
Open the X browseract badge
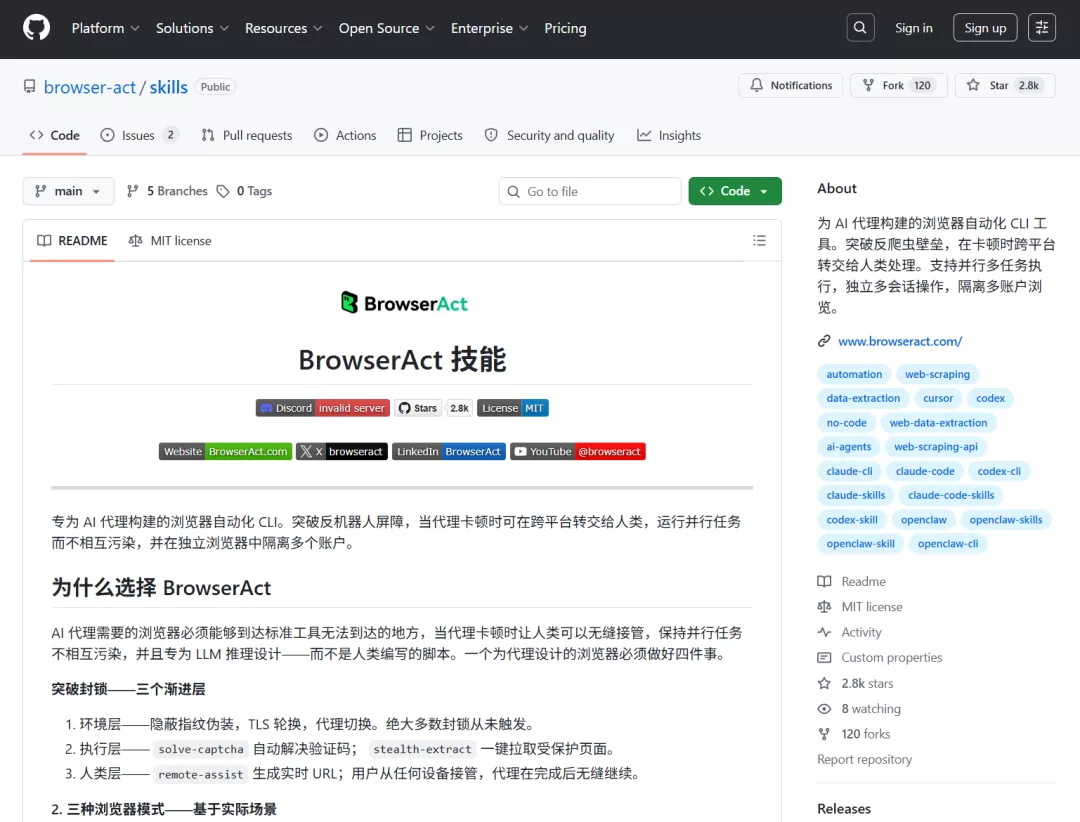[x=342, y=451]
